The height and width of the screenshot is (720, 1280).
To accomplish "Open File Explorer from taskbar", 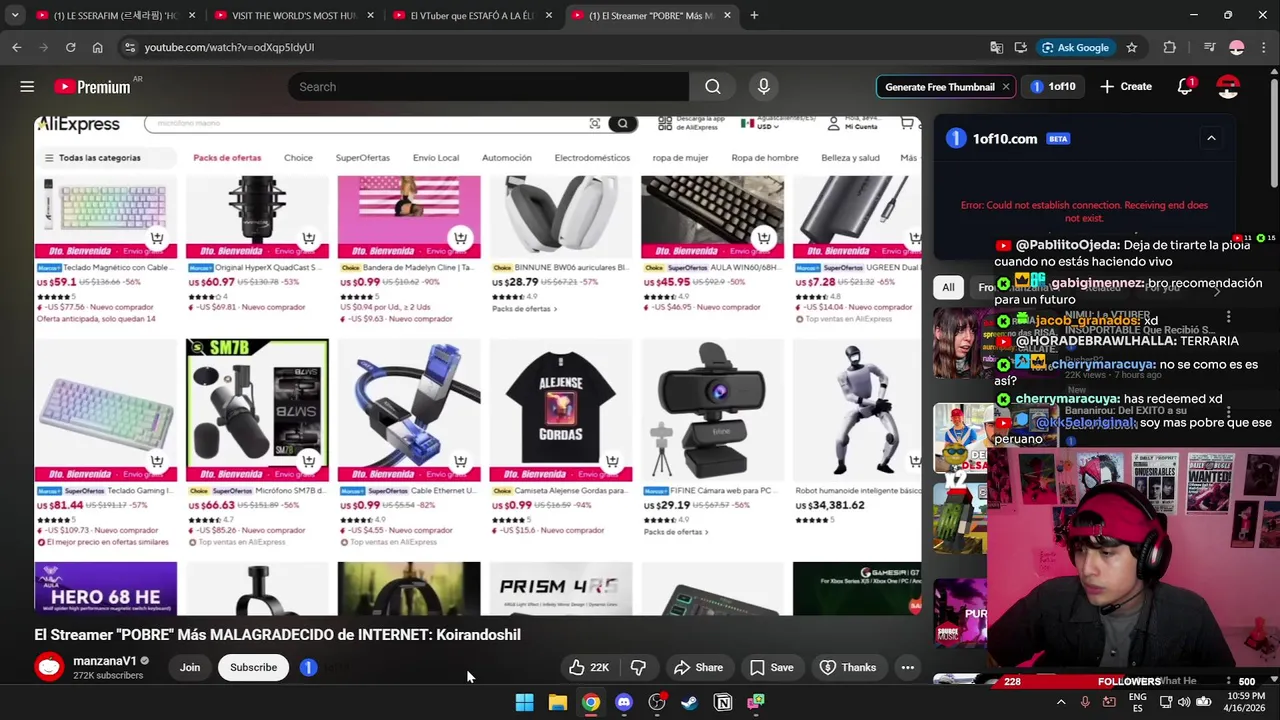I will (x=557, y=702).
